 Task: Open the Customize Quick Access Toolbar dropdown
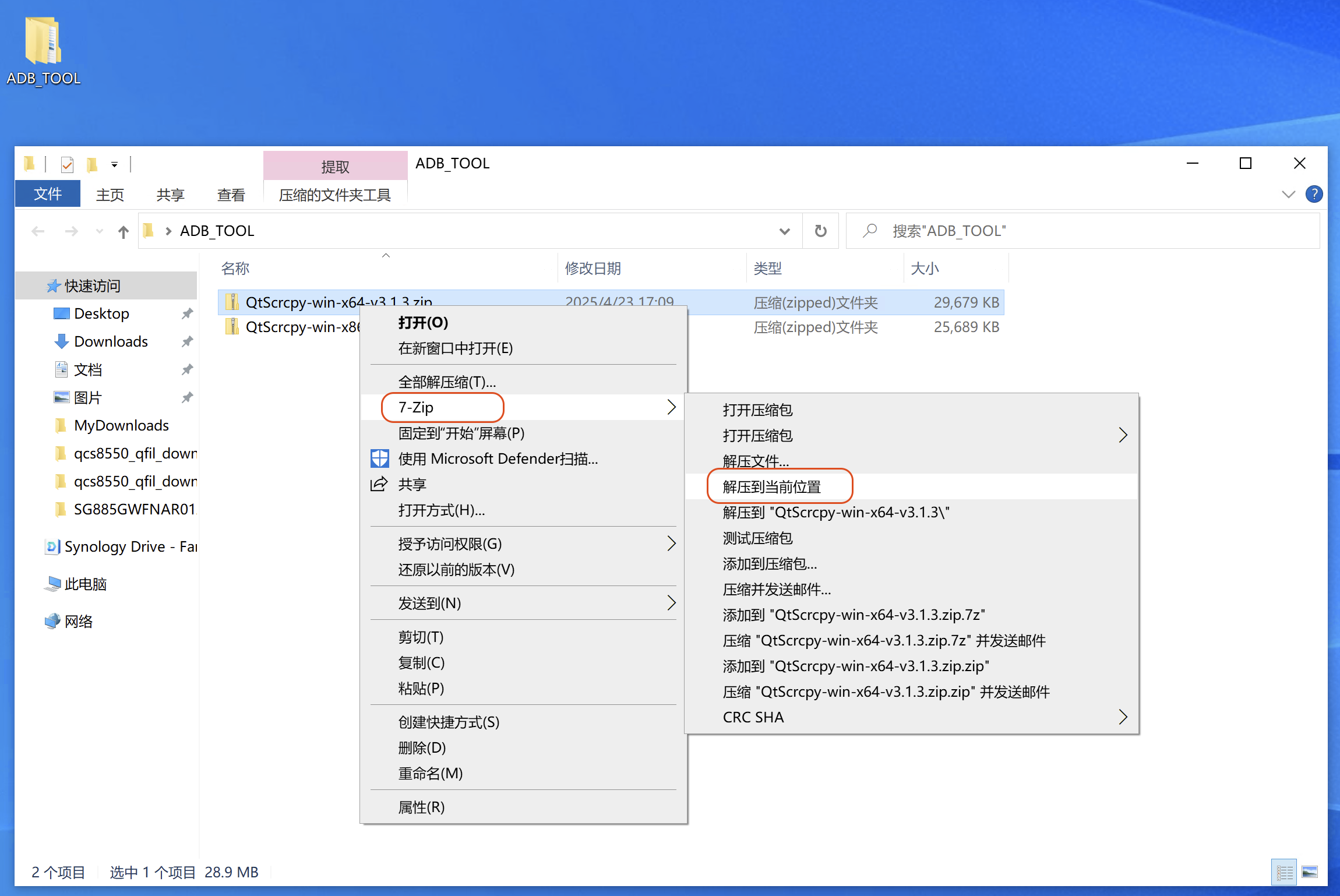pyautogui.click(x=114, y=165)
